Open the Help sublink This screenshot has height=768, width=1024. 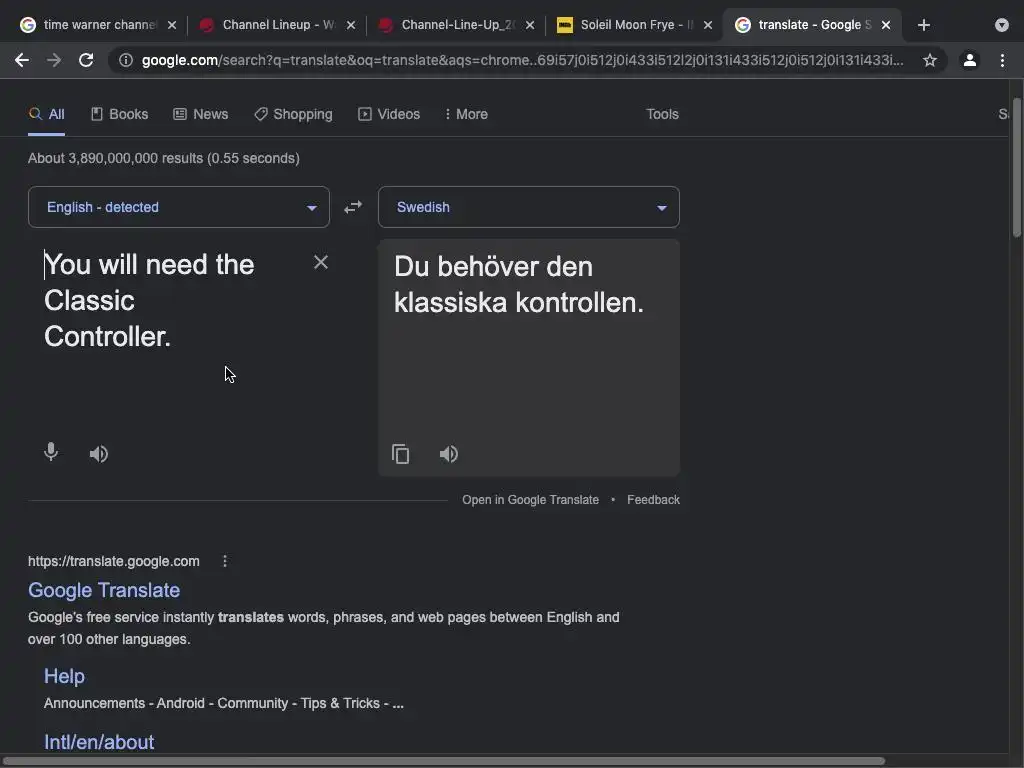pos(64,676)
